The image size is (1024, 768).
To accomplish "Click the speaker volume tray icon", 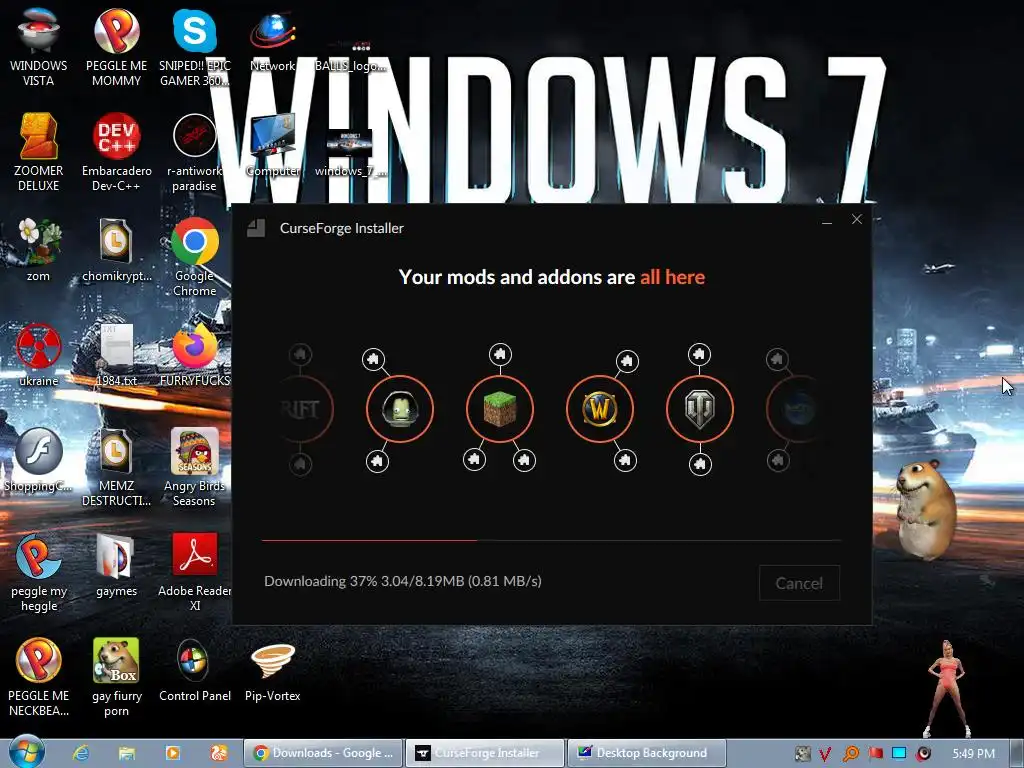I will pyautogui.click(x=923, y=754).
